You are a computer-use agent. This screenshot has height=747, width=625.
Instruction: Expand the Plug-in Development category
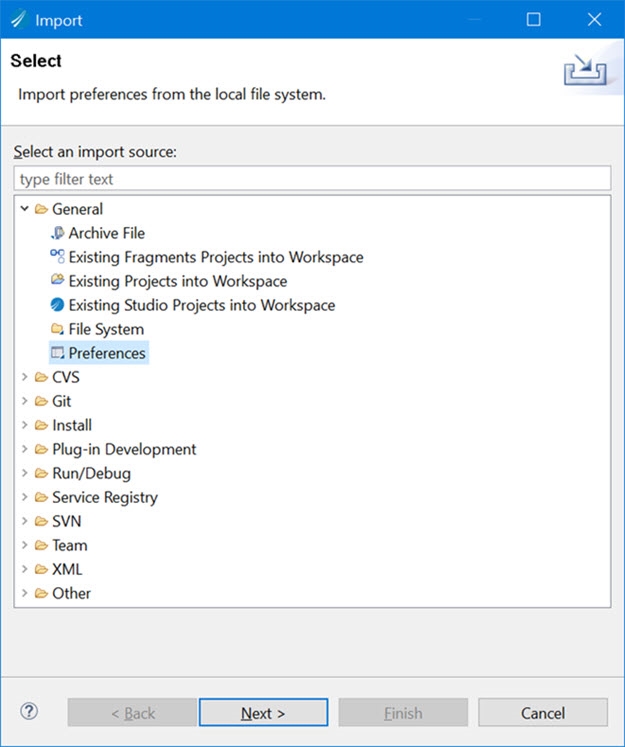click(25, 449)
